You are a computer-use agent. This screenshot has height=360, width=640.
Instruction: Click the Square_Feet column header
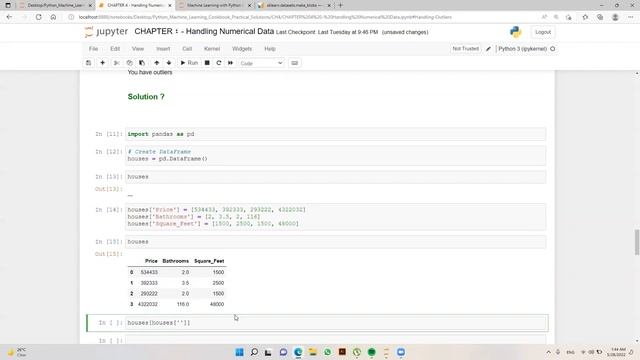209,261
